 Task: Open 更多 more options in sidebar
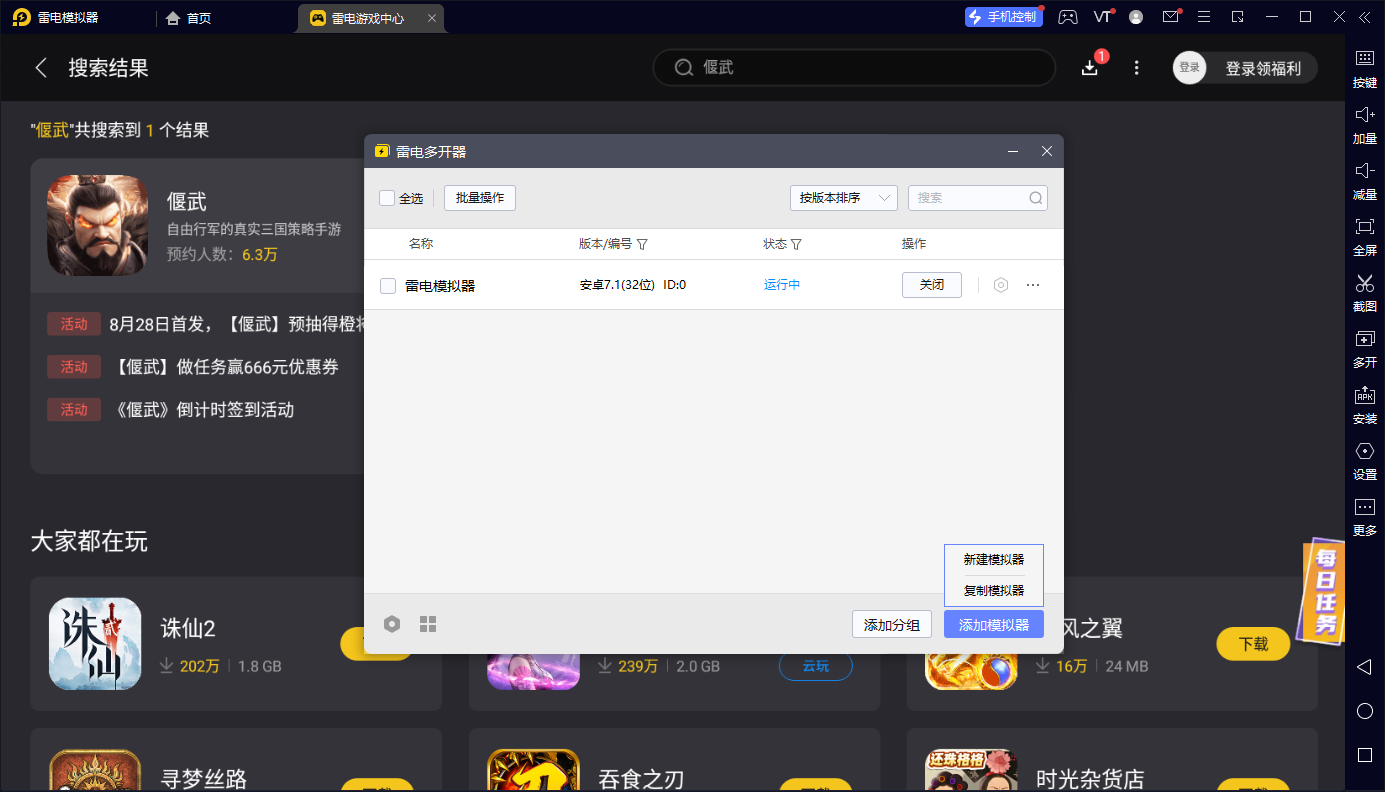[1364, 515]
